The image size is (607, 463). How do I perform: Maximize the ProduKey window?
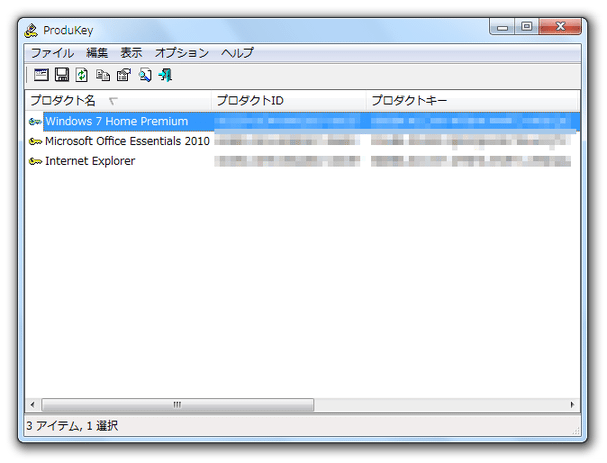click(526, 27)
